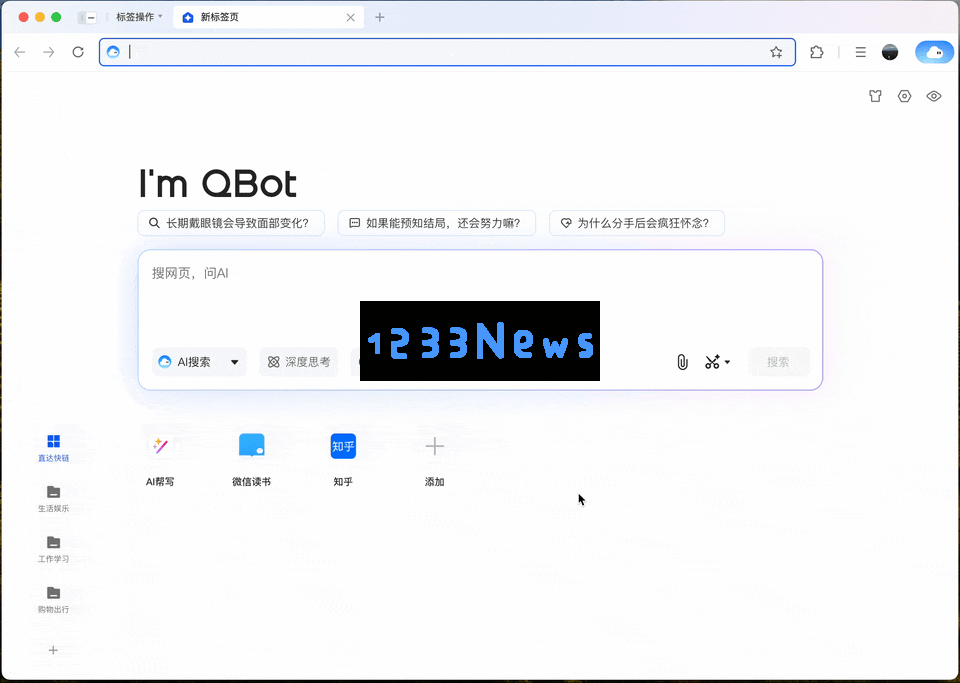Select suggestion 为什么分手后会疯狂怀念?
Image resolution: width=960 pixels, height=683 pixels.
pos(637,223)
